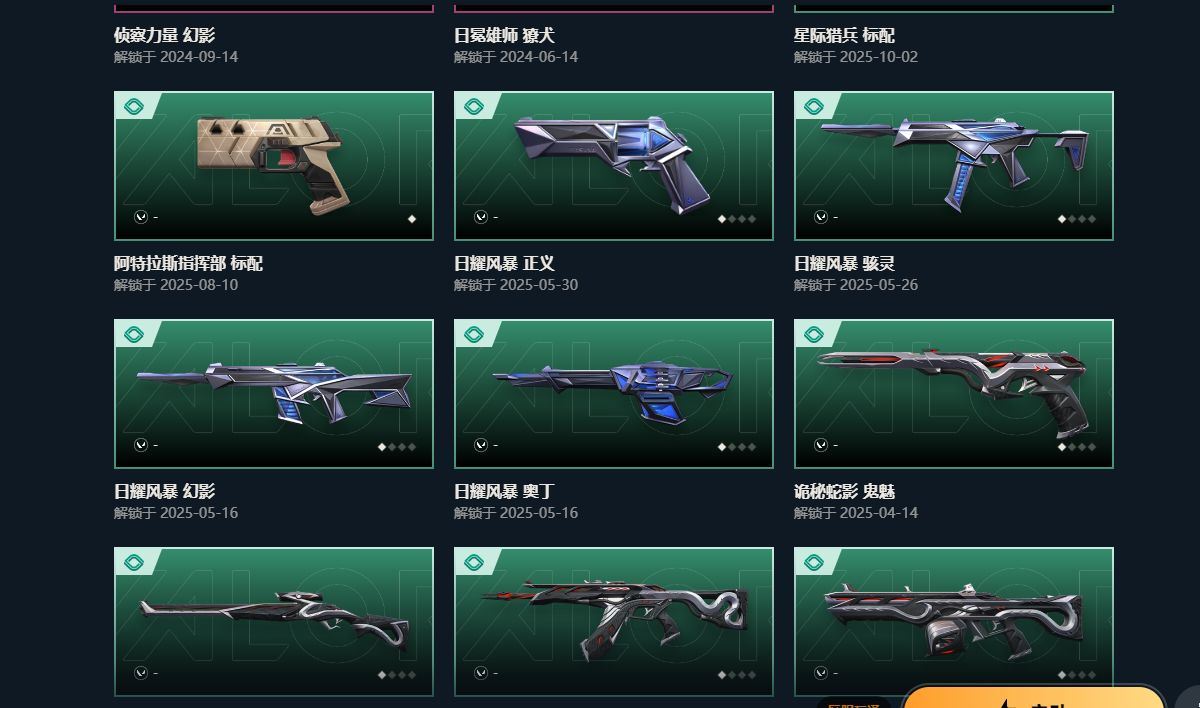The width and height of the screenshot is (1200, 708).
Task: Click the Valorant points icon on 阿特拉斯指挥部 card
Action: [x=141, y=217]
